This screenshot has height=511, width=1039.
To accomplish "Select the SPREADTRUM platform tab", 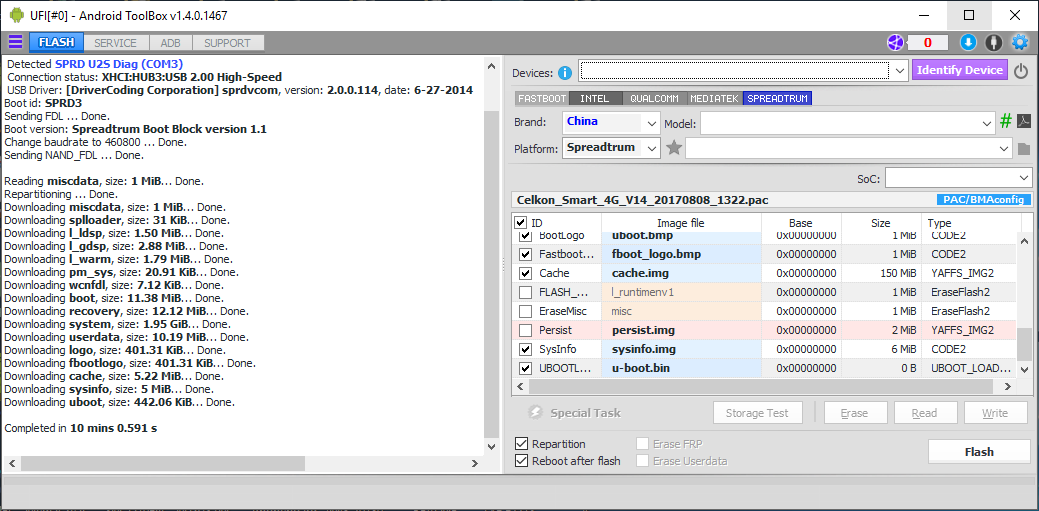I will click(x=777, y=98).
